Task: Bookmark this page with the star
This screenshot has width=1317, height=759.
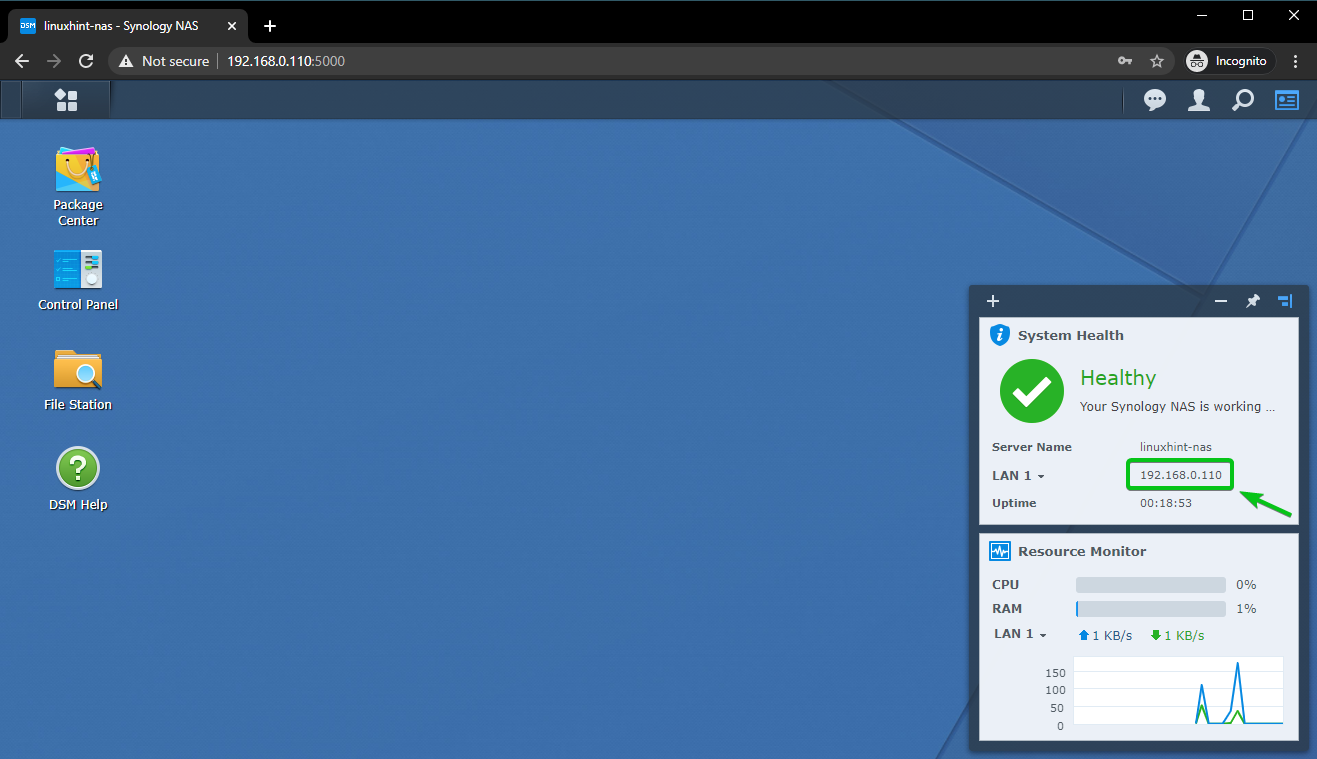Action: point(1157,61)
